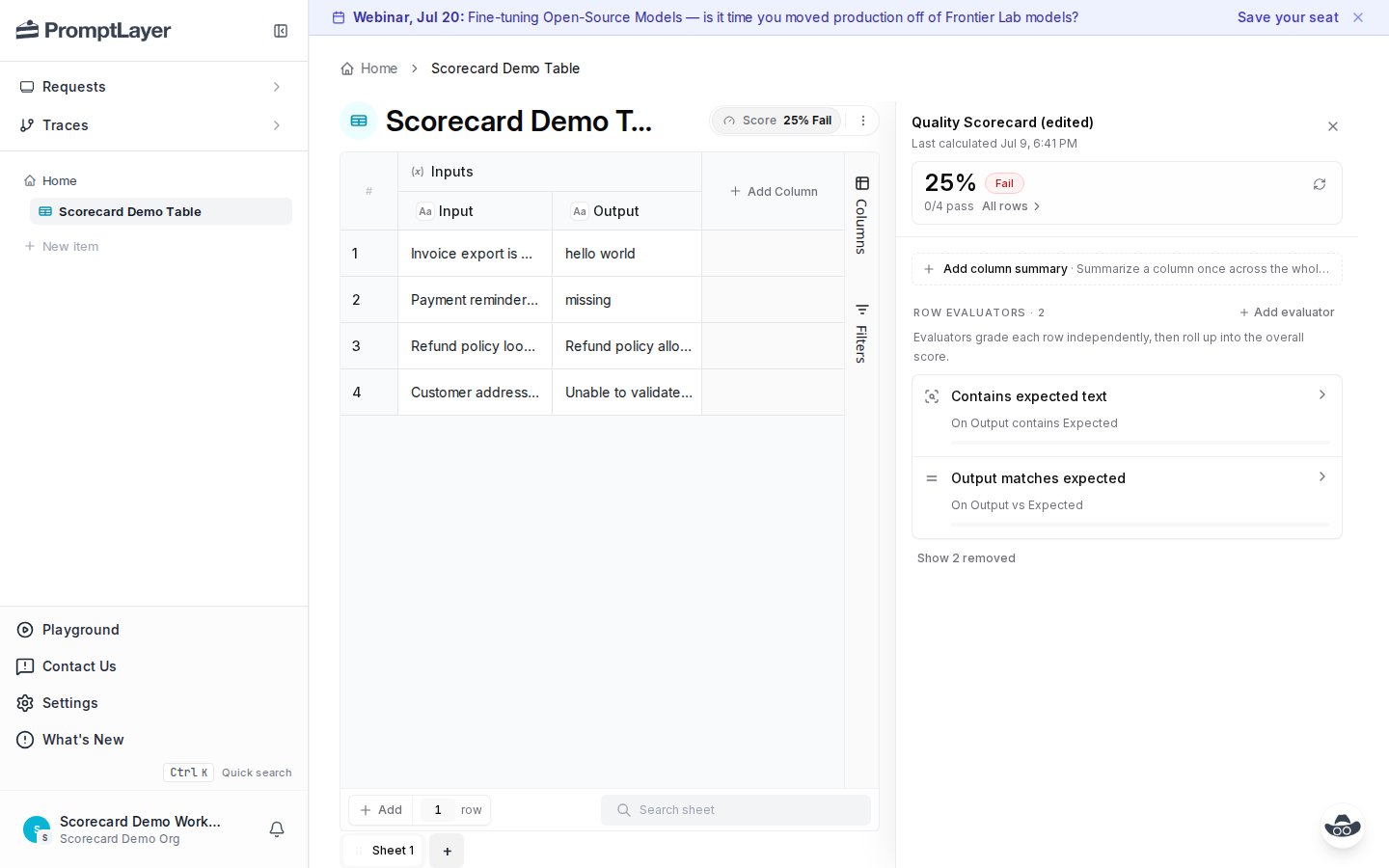Image resolution: width=1389 pixels, height=868 pixels.
Task: Close the Quality Scorecard panel
Action: (1333, 126)
